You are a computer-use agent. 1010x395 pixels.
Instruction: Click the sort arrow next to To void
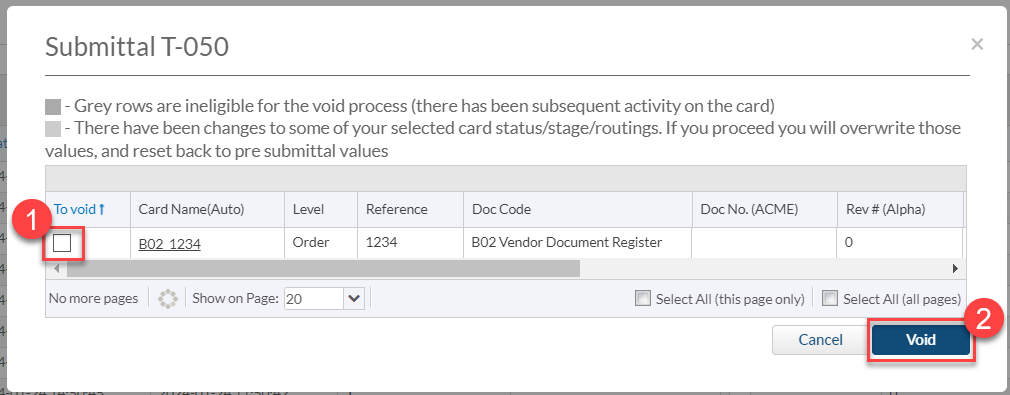(101, 209)
